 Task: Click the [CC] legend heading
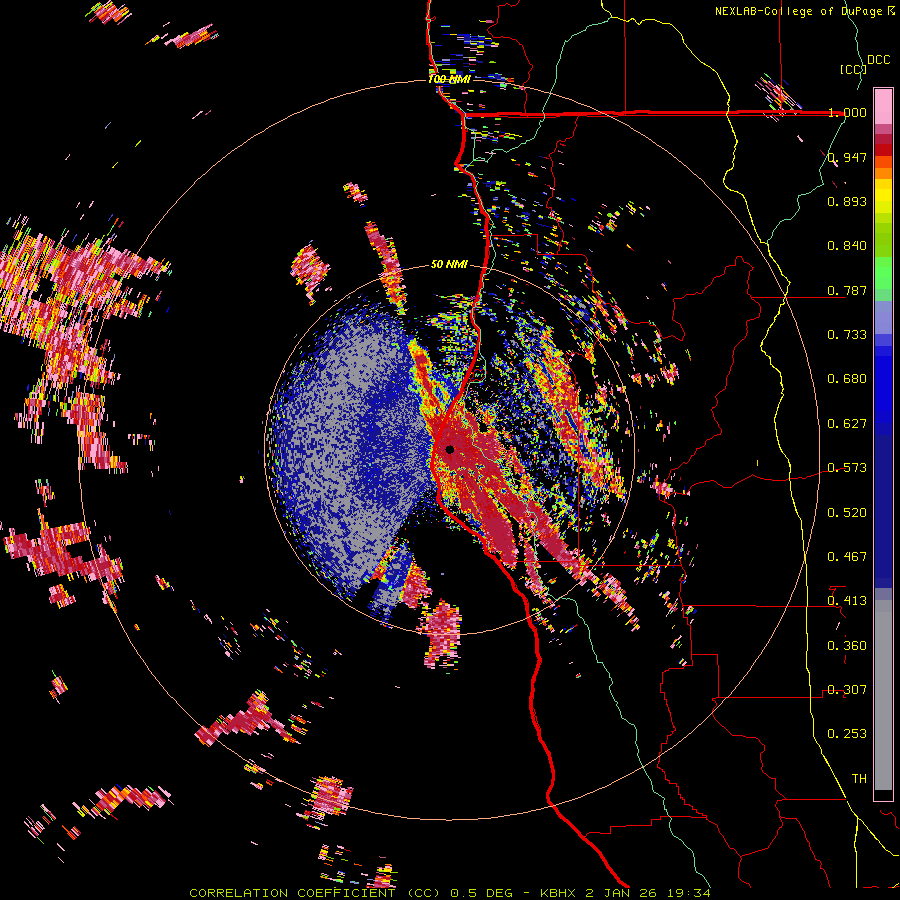coord(854,69)
